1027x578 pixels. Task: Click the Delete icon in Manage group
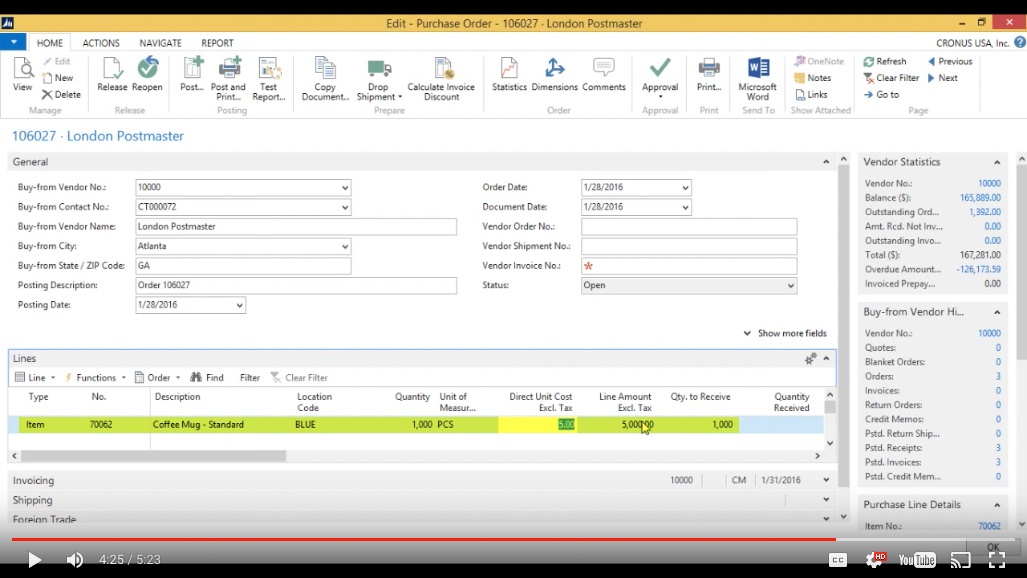pyautogui.click(x=61, y=94)
